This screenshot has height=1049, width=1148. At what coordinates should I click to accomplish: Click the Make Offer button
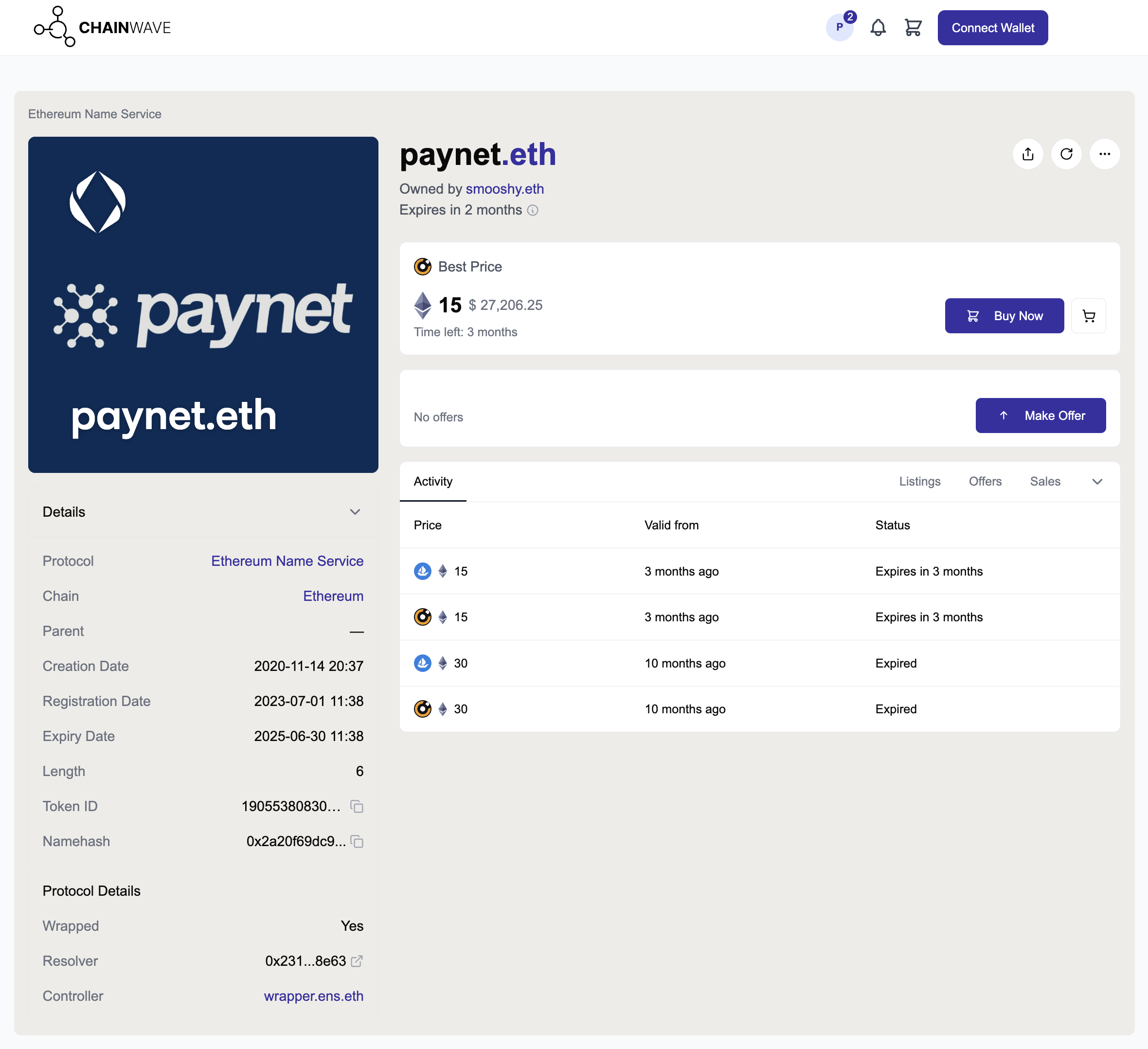click(1040, 415)
